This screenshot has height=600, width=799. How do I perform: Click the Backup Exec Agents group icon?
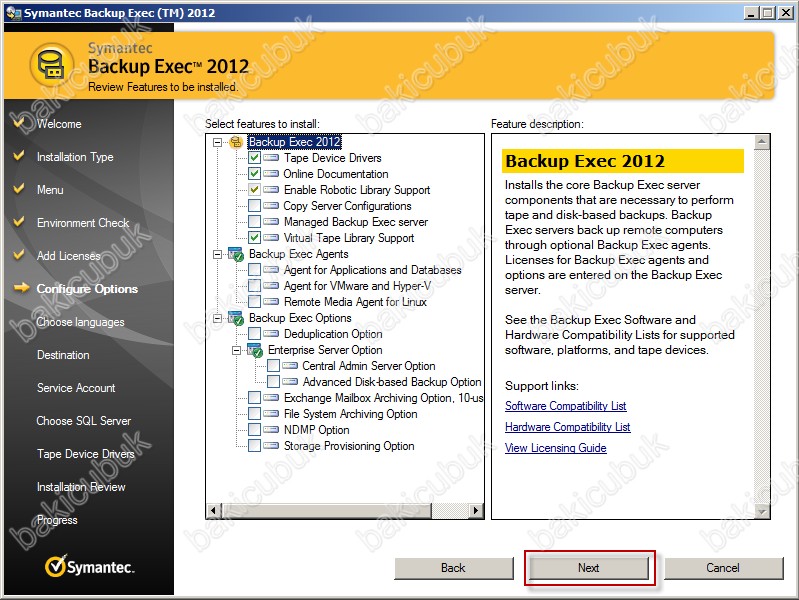(236, 254)
